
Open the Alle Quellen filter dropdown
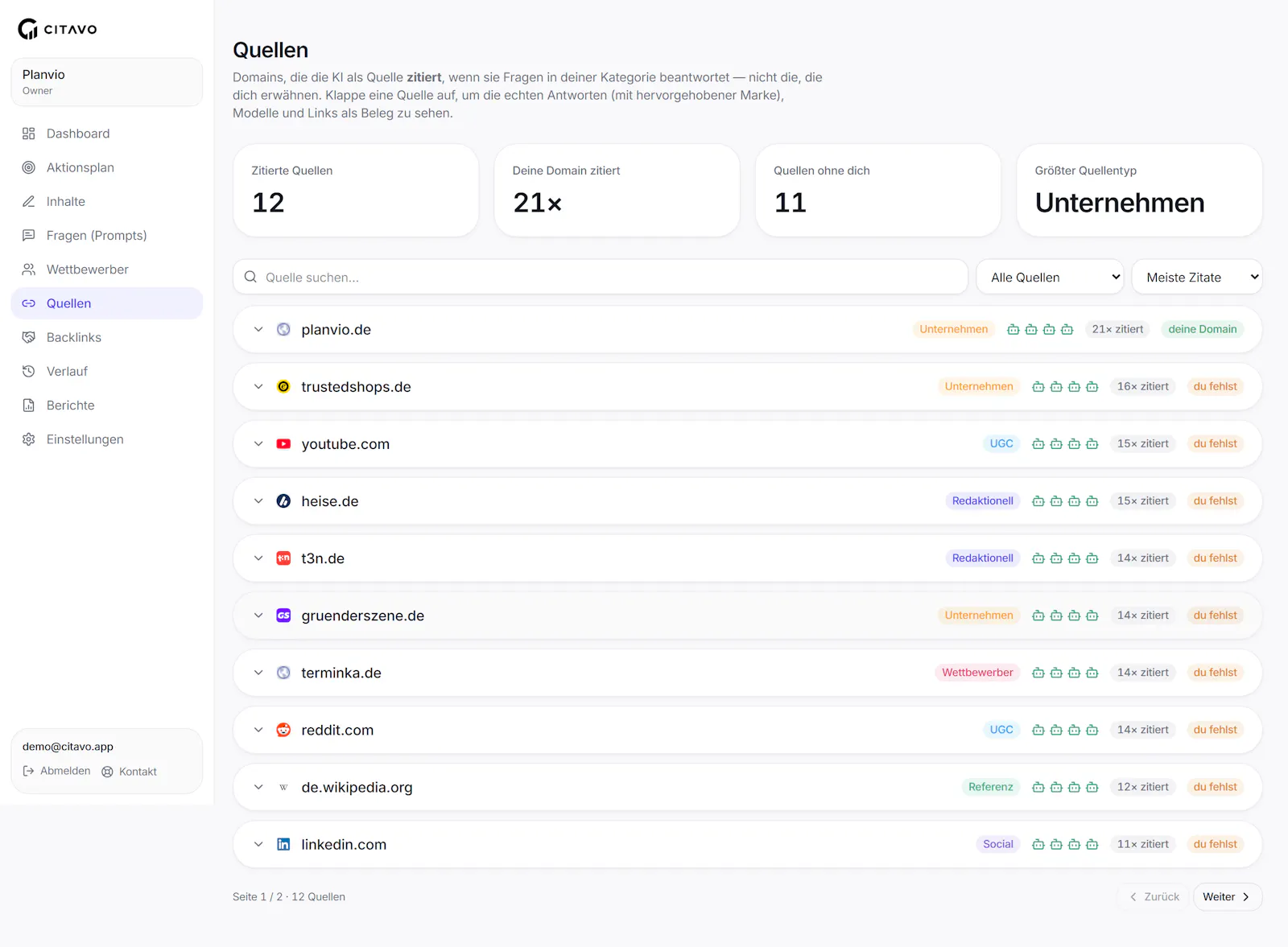click(1051, 277)
